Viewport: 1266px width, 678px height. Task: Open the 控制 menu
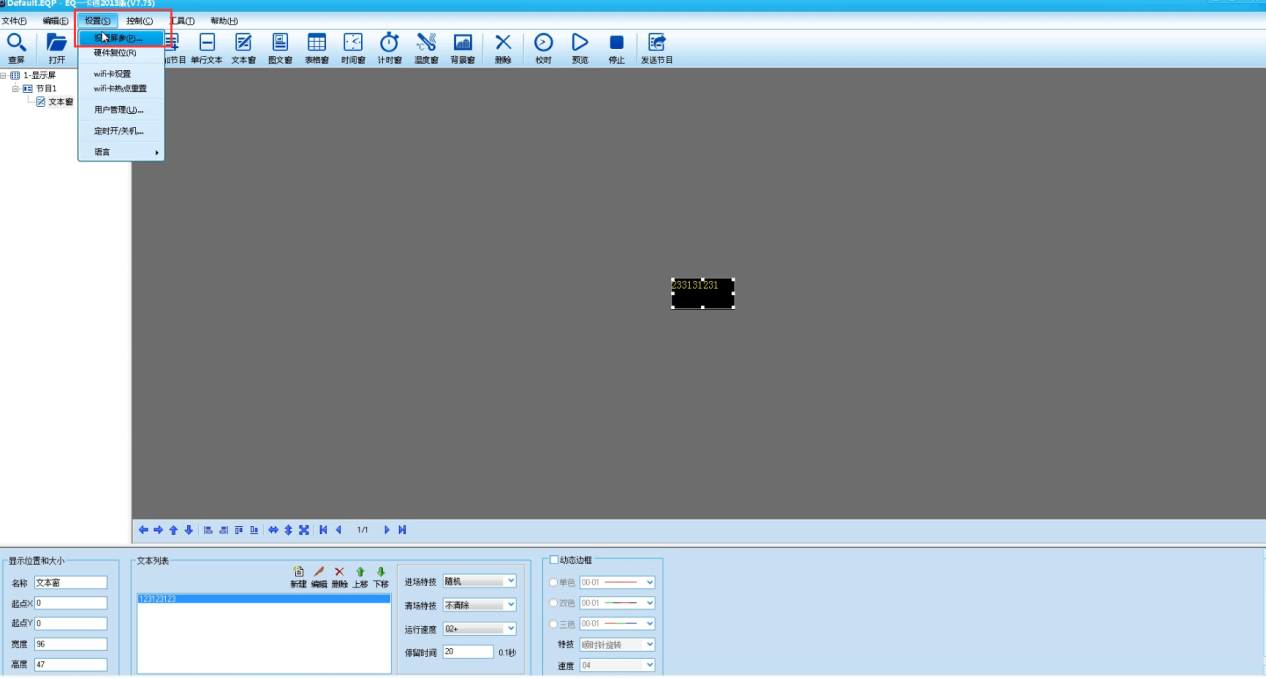coord(140,21)
